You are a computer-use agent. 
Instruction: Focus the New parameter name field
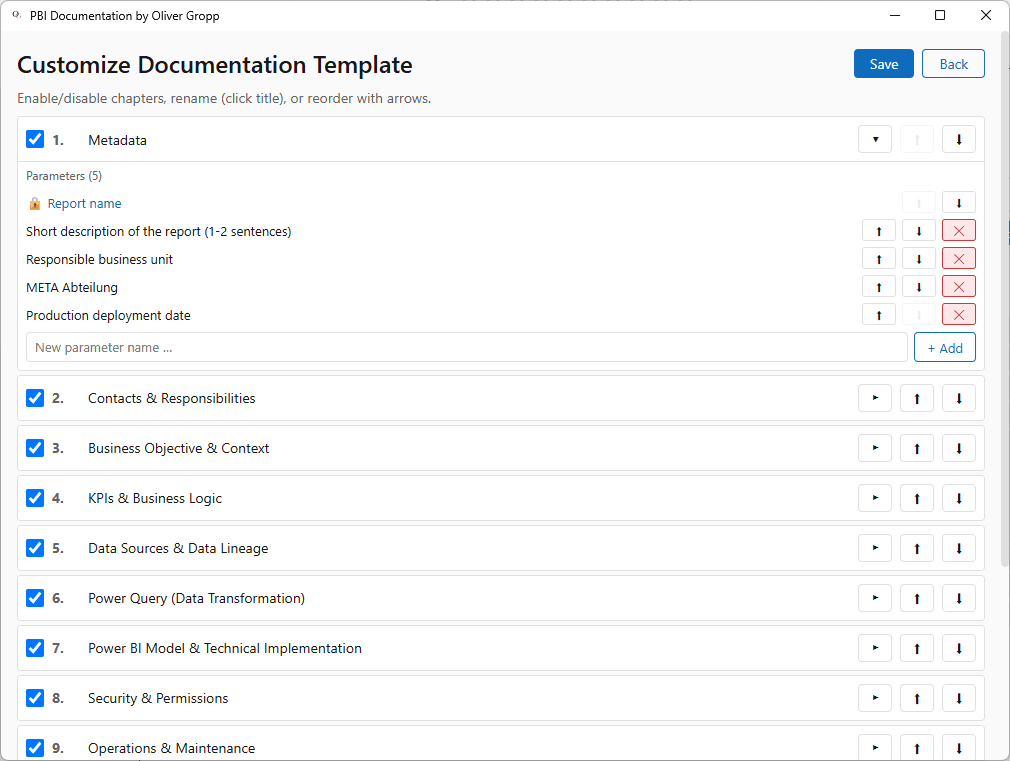467,347
